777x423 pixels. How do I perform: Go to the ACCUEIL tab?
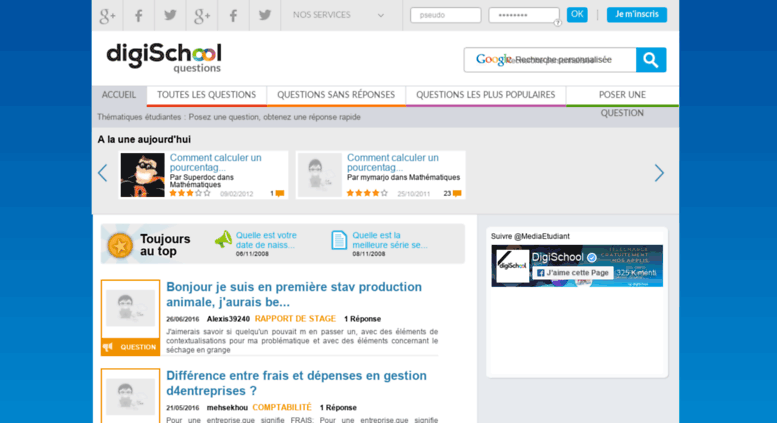point(119,95)
